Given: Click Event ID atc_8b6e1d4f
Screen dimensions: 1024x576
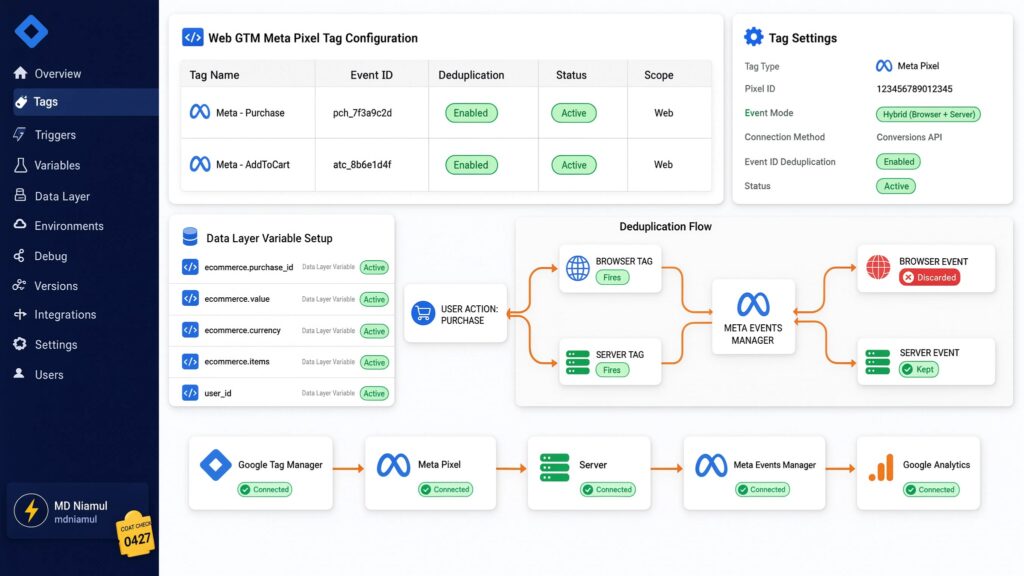Looking at the screenshot, I should pos(362,165).
